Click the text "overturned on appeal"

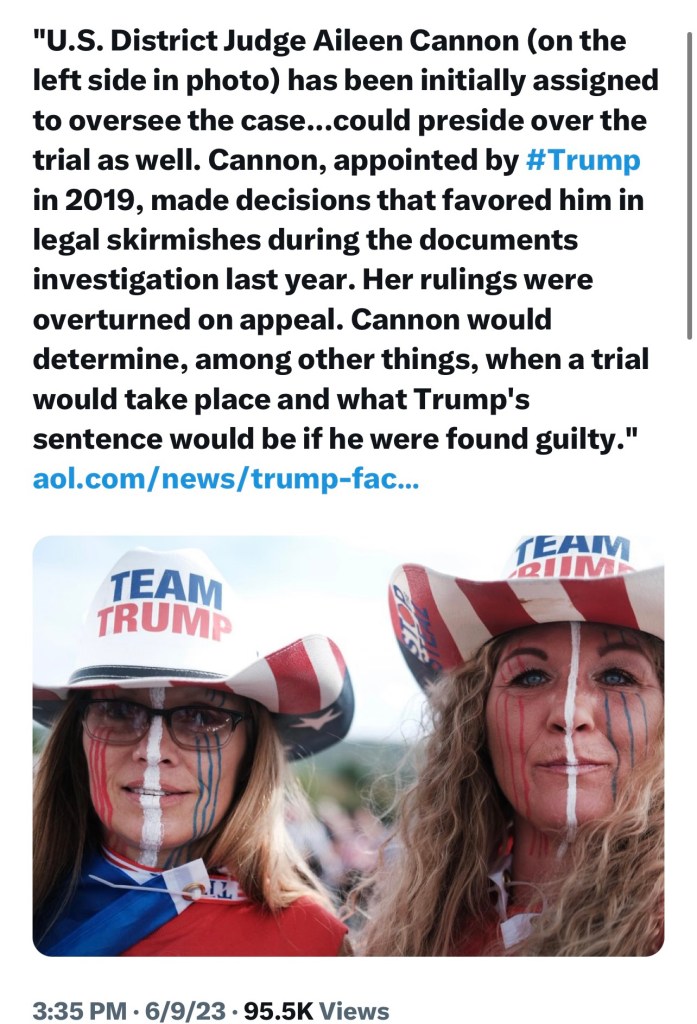[189, 319]
